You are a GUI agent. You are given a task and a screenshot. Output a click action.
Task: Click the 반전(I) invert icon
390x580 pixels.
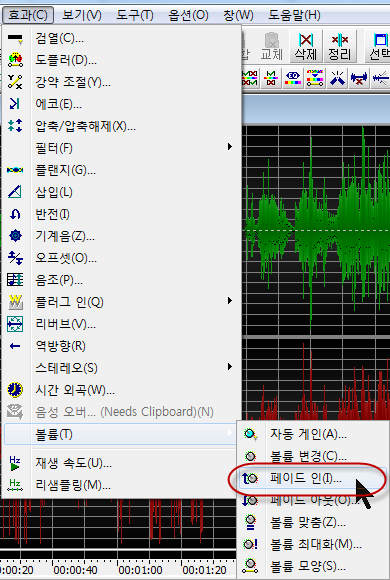[15, 214]
